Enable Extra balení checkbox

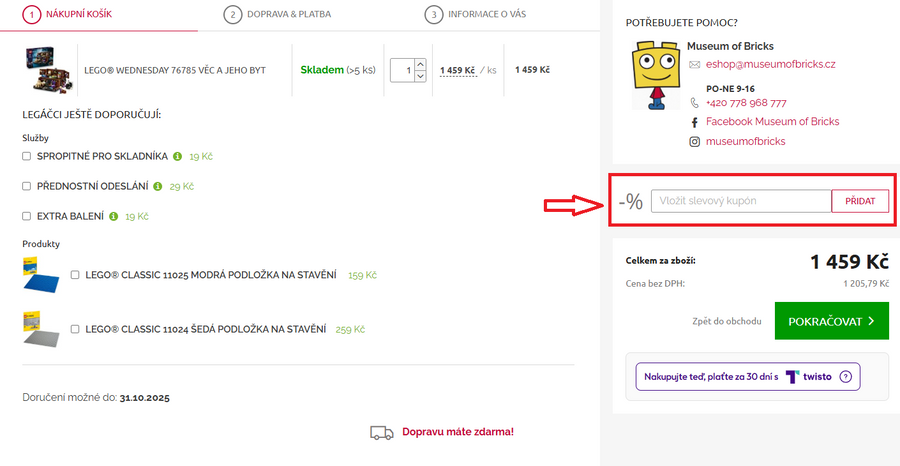(26, 216)
